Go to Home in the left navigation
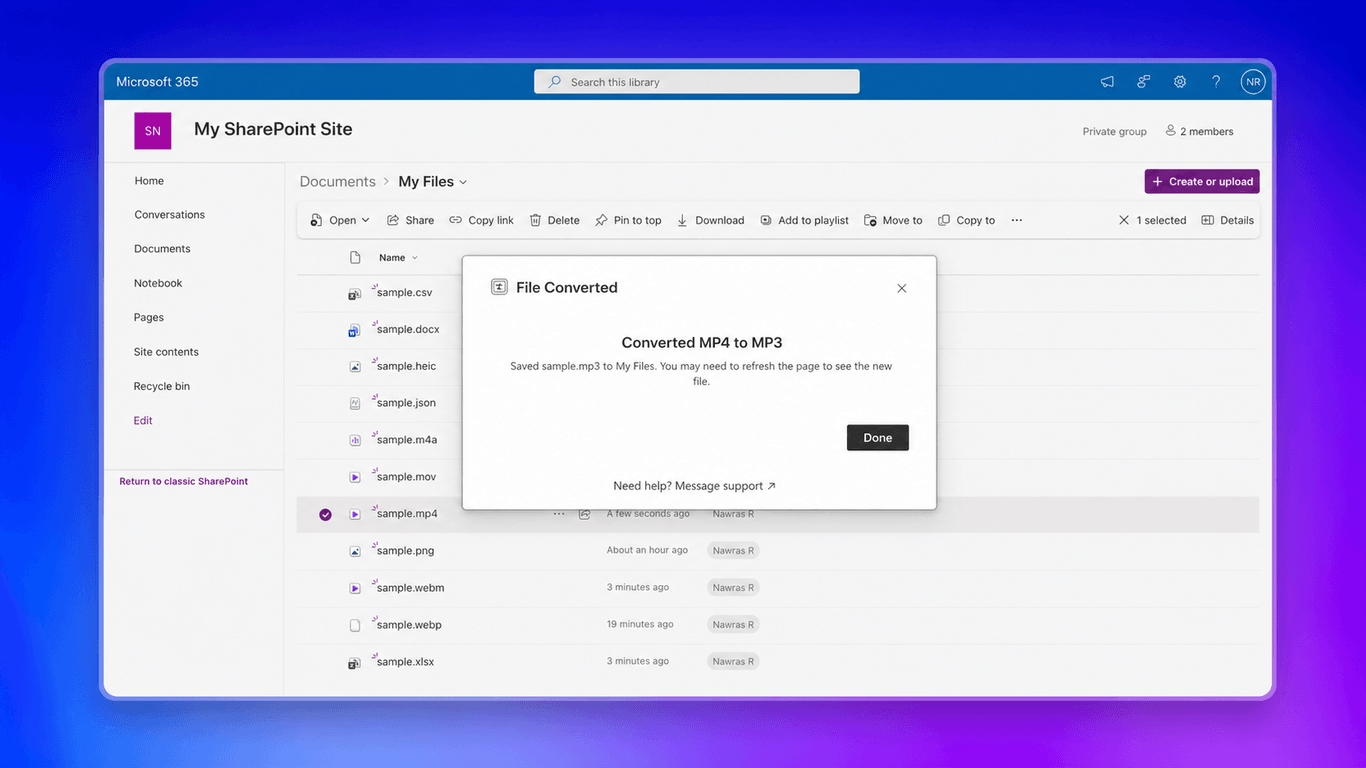This screenshot has height=768, width=1366. [149, 181]
